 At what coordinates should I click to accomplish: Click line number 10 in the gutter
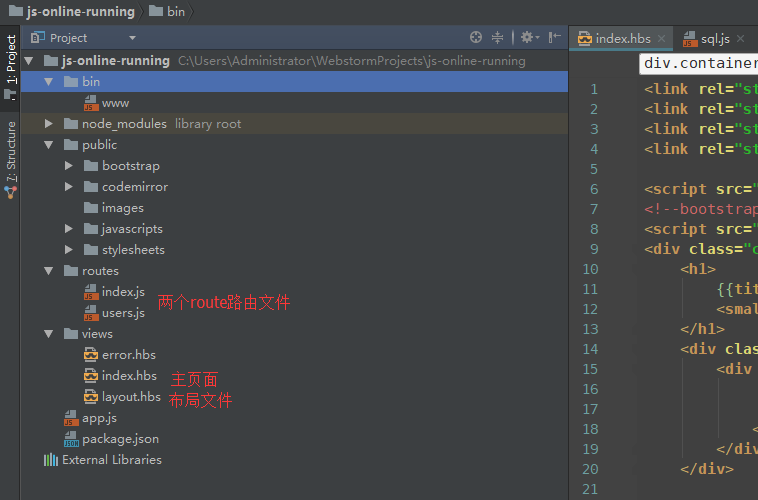pyautogui.click(x=590, y=269)
